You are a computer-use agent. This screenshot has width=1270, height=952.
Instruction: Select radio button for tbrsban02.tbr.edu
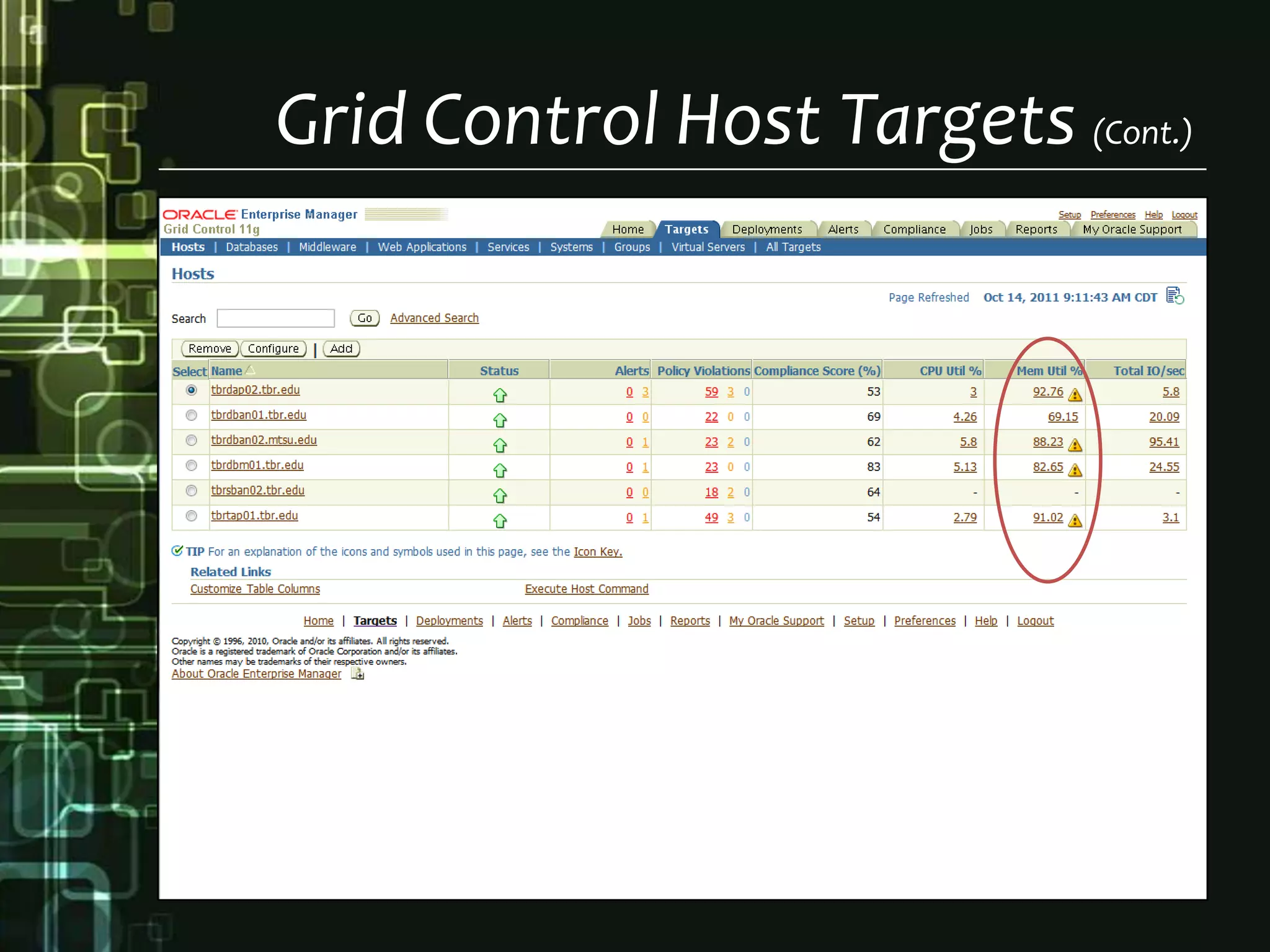[191, 491]
